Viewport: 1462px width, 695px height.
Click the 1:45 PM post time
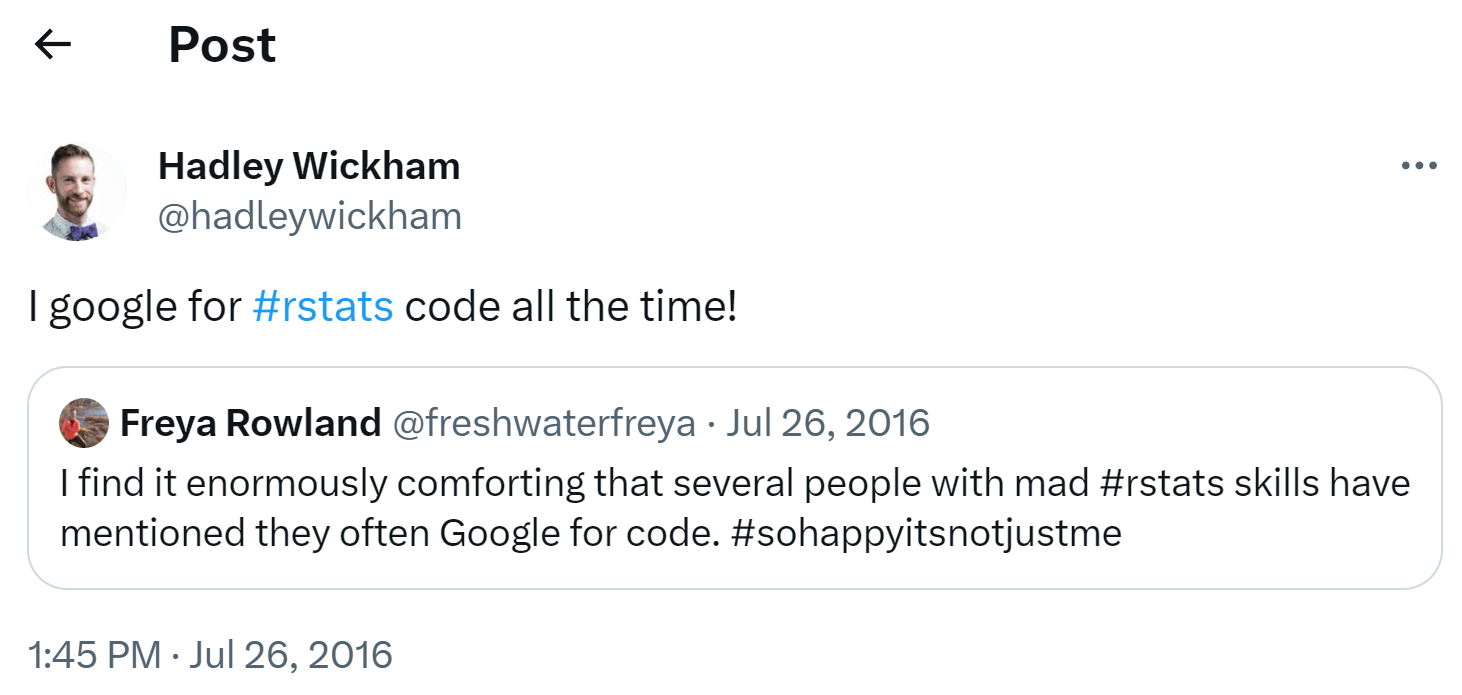click(x=94, y=655)
